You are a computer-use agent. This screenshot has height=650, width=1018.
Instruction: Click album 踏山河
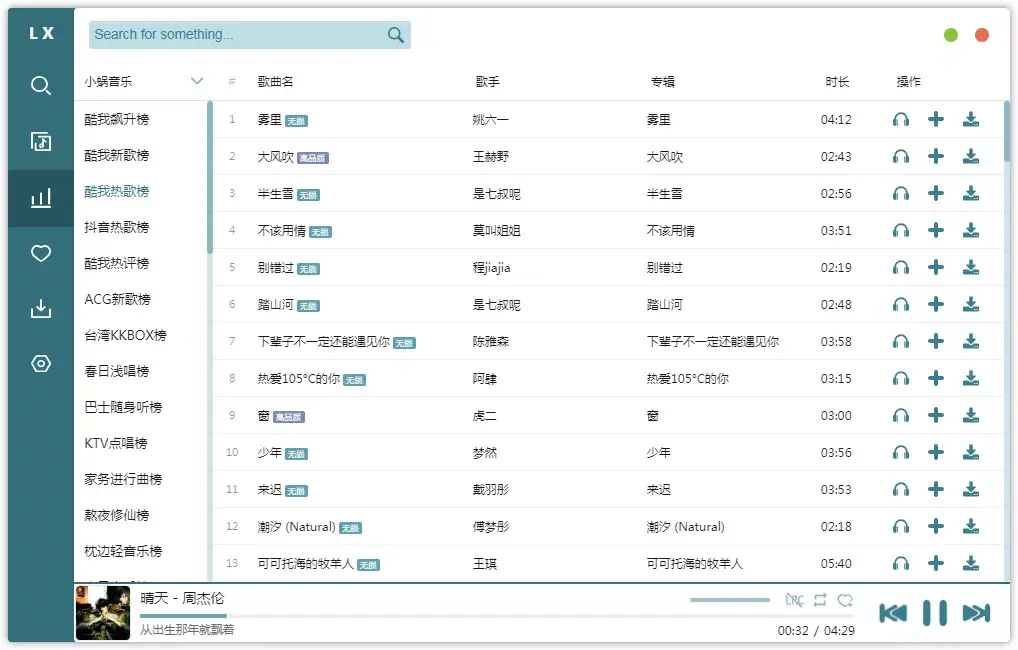pos(664,305)
